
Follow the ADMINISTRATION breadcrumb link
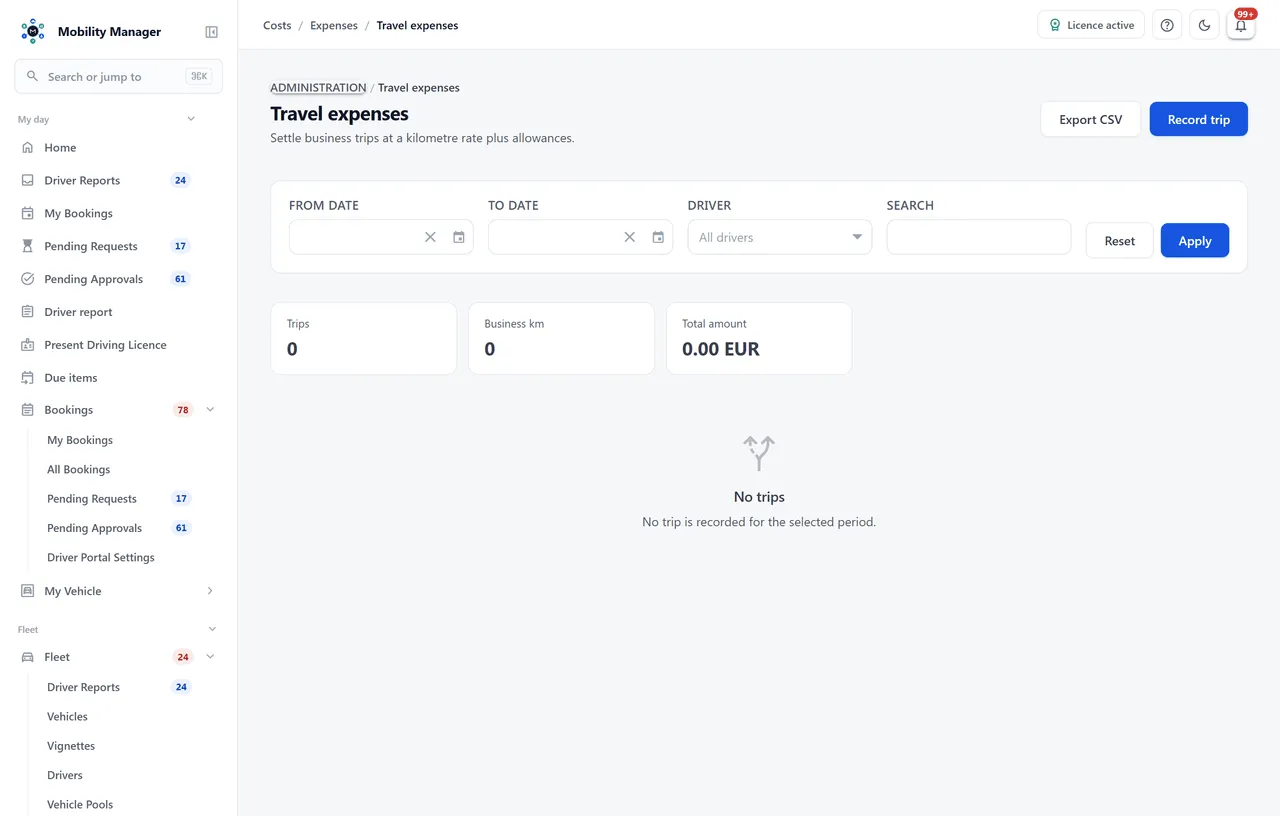pyautogui.click(x=318, y=88)
